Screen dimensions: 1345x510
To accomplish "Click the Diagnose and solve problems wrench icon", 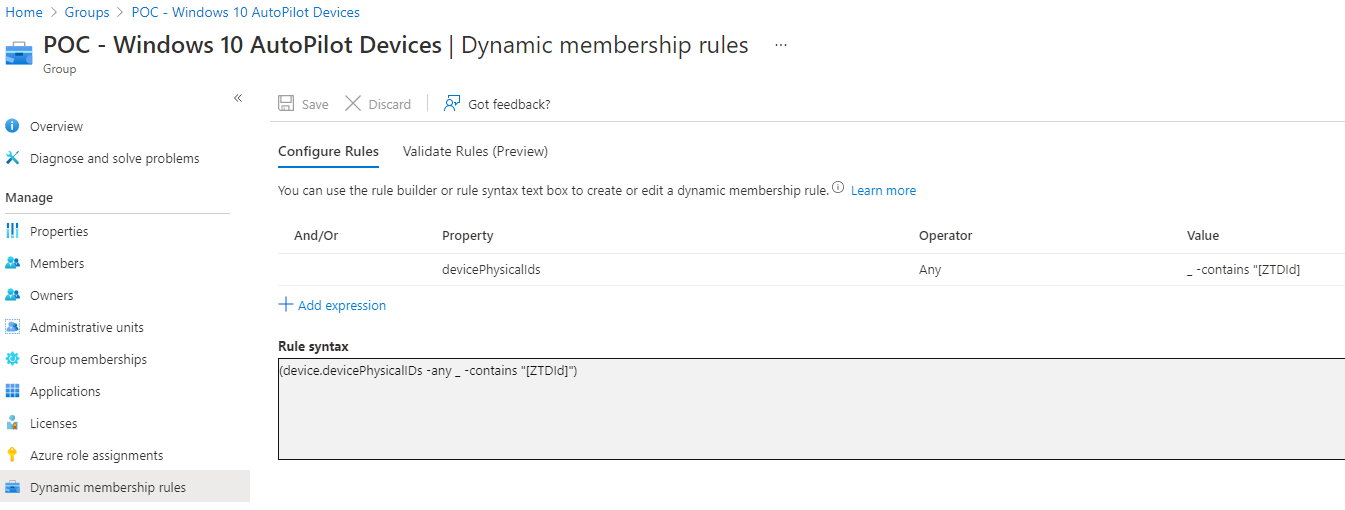I will [12, 158].
